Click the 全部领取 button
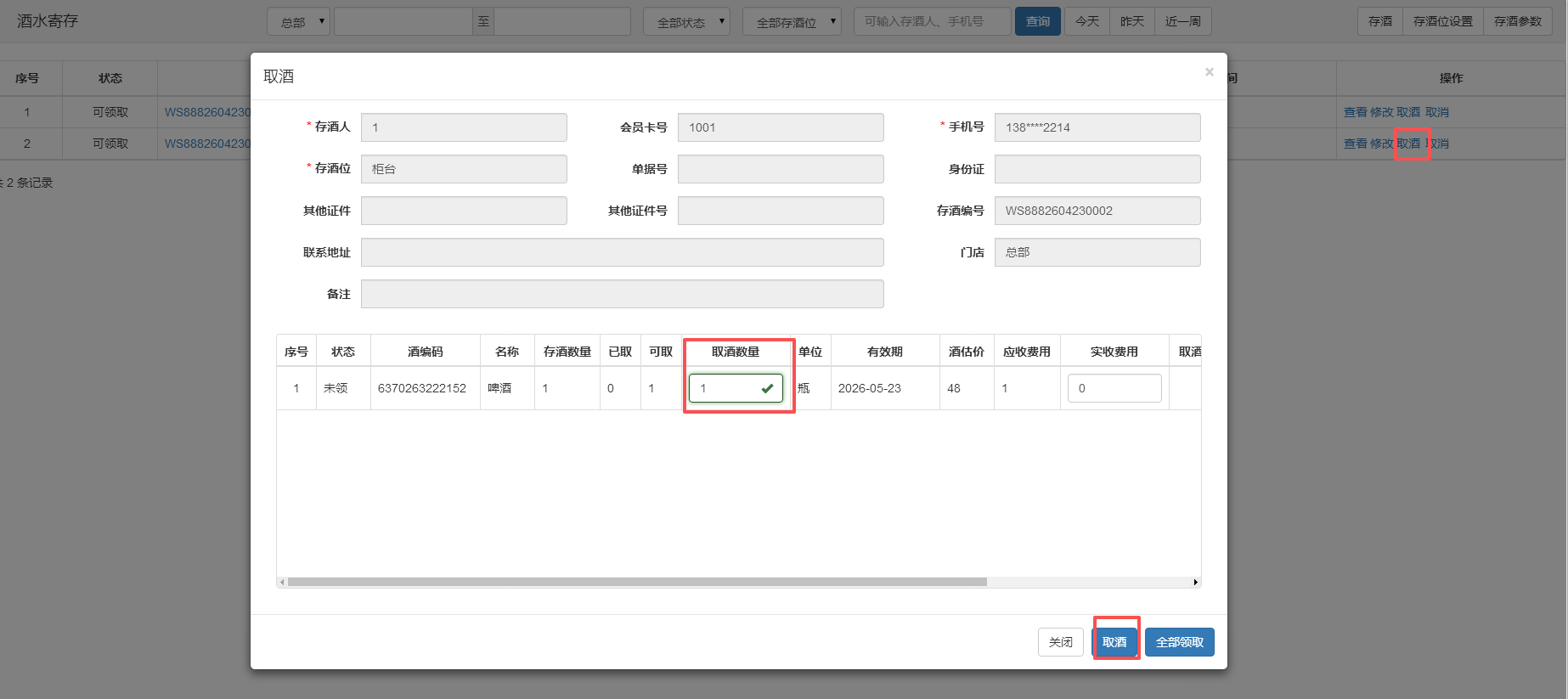The width and height of the screenshot is (1568, 699). [1180, 642]
